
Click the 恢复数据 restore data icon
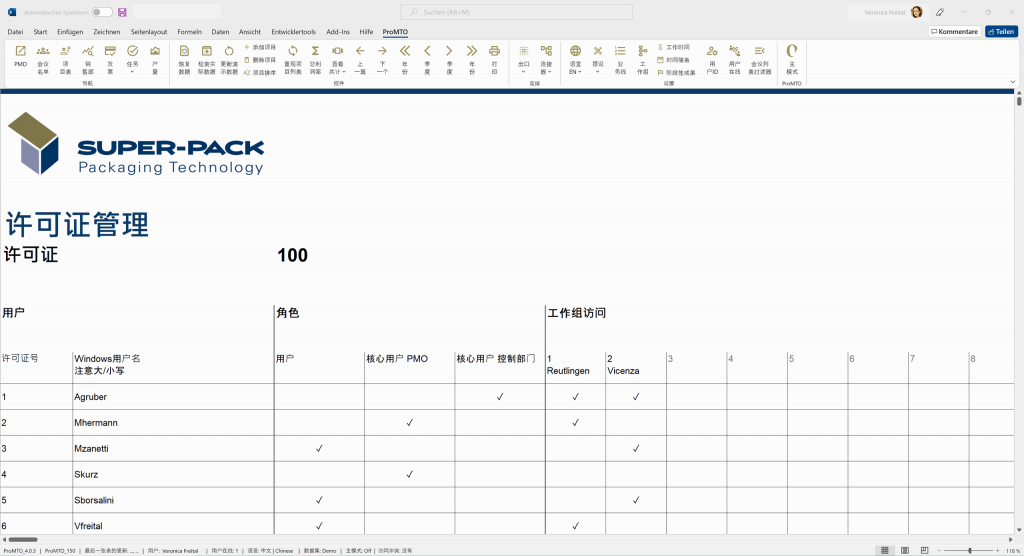pyautogui.click(x=184, y=56)
